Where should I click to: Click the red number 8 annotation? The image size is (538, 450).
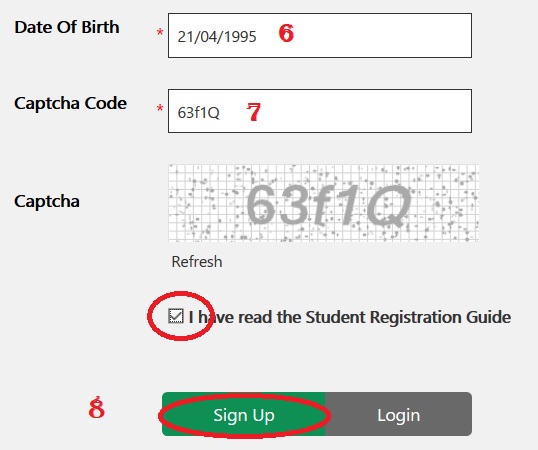click(96, 407)
